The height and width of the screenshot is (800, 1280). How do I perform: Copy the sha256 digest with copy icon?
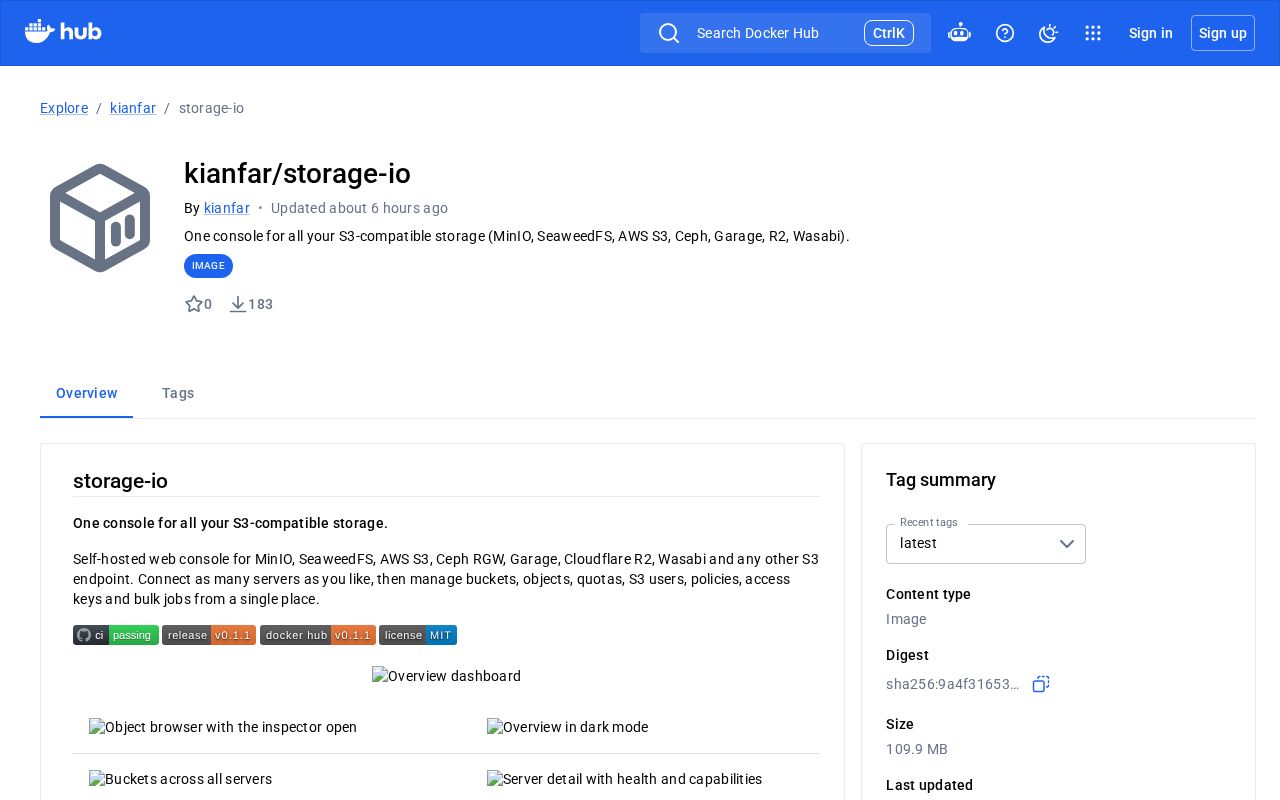(1041, 684)
